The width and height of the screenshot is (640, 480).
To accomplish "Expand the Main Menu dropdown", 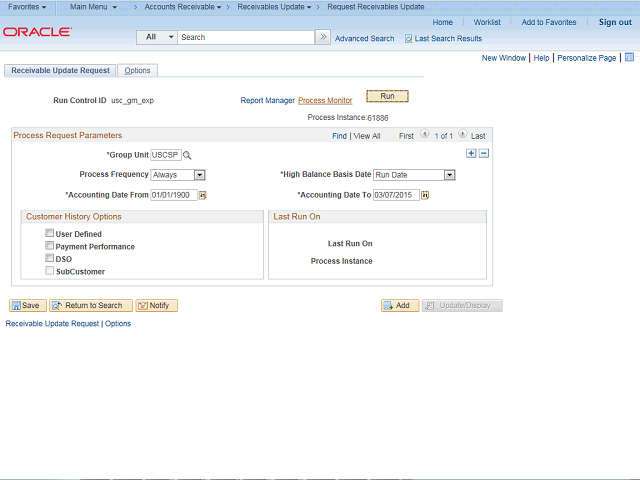I will pyautogui.click(x=93, y=7).
